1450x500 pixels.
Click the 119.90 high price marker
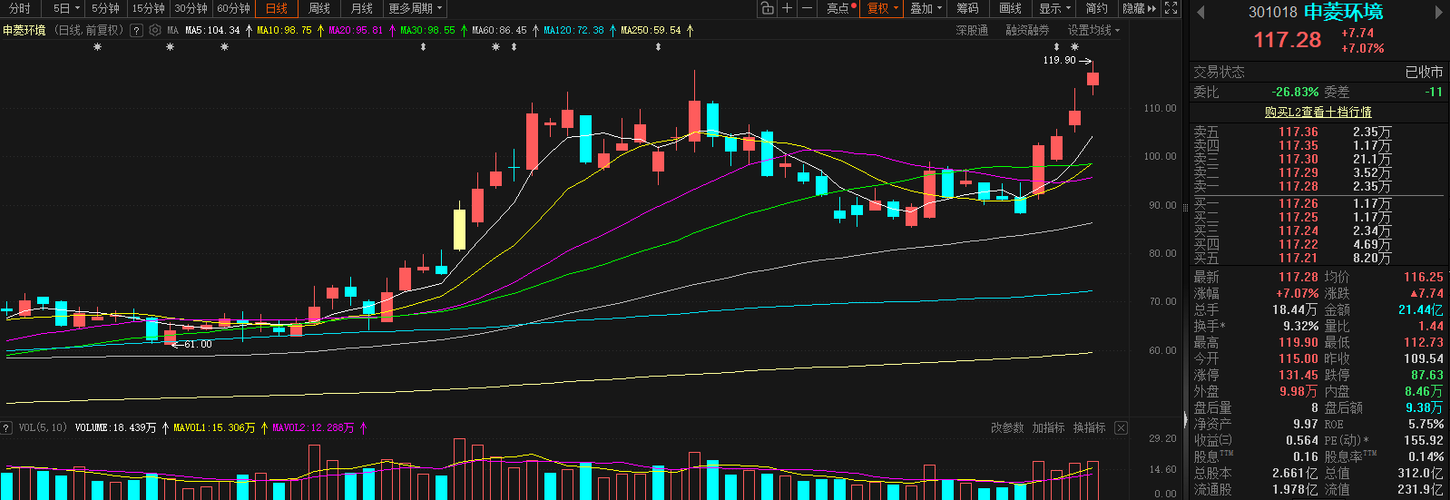coord(1059,60)
